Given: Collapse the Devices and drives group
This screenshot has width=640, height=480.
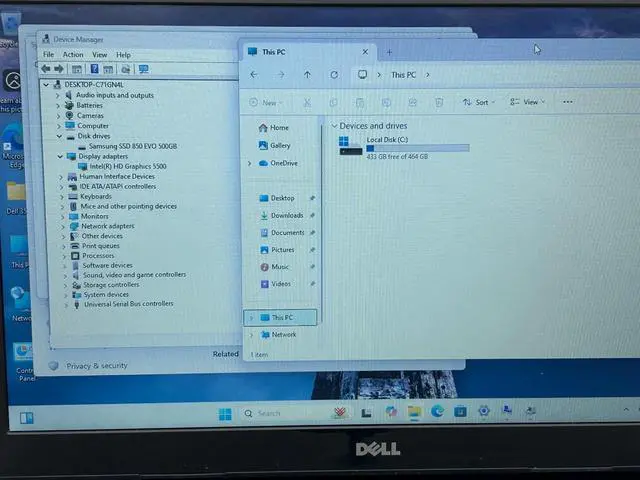Looking at the screenshot, I should (334, 126).
